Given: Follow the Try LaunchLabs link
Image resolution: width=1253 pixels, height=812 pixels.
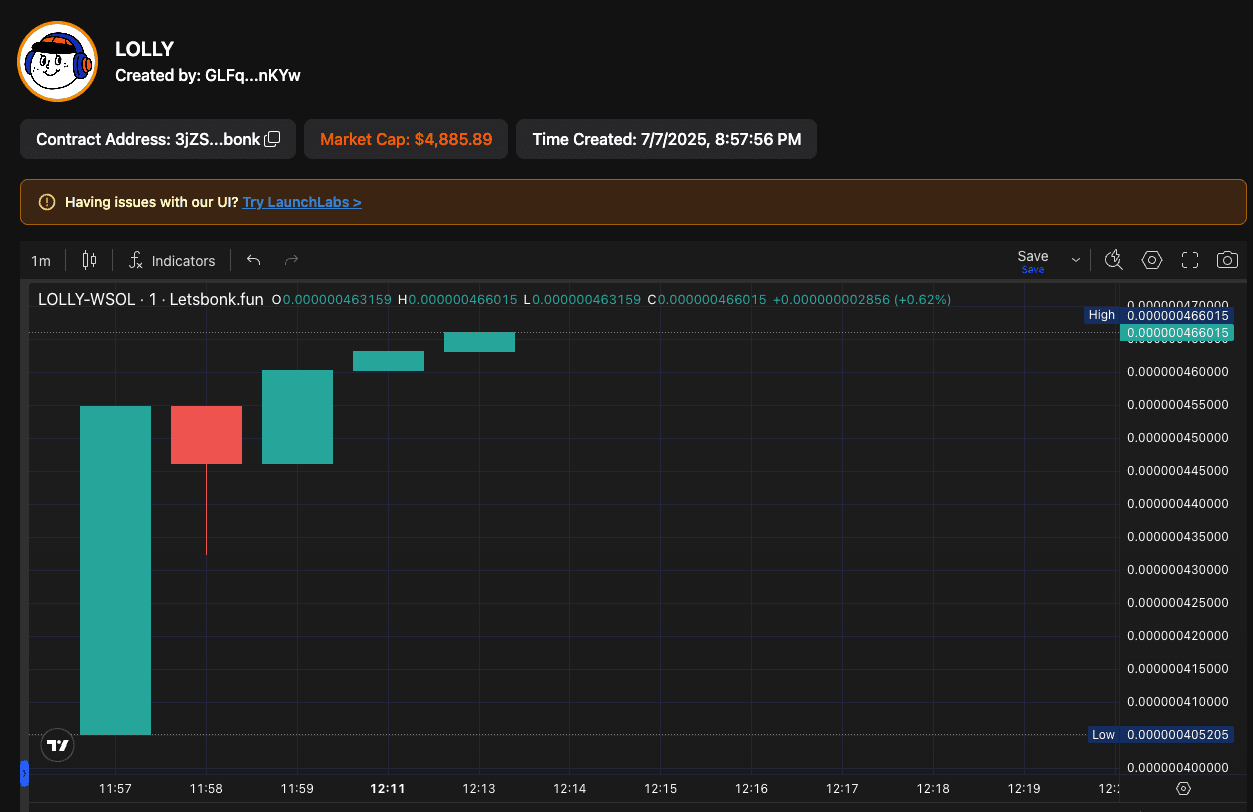Looking at the screenshot, I should [302, 202].
